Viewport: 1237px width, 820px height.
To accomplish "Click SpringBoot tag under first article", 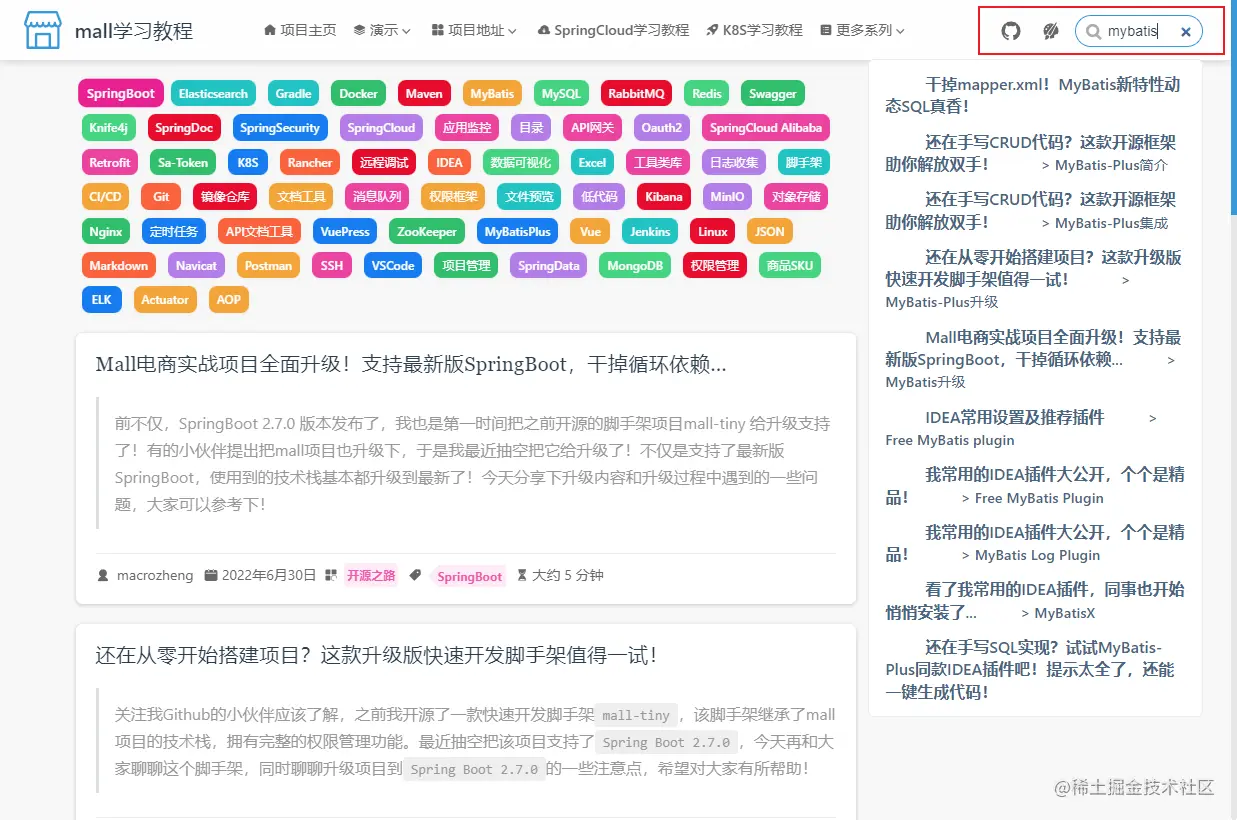I will pos(470,576).
